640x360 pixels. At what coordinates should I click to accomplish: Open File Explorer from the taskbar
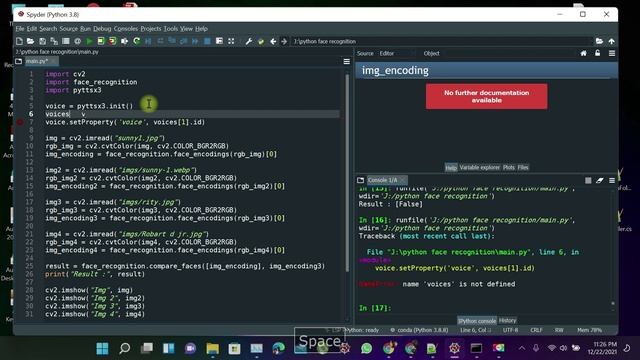[212, 348]
